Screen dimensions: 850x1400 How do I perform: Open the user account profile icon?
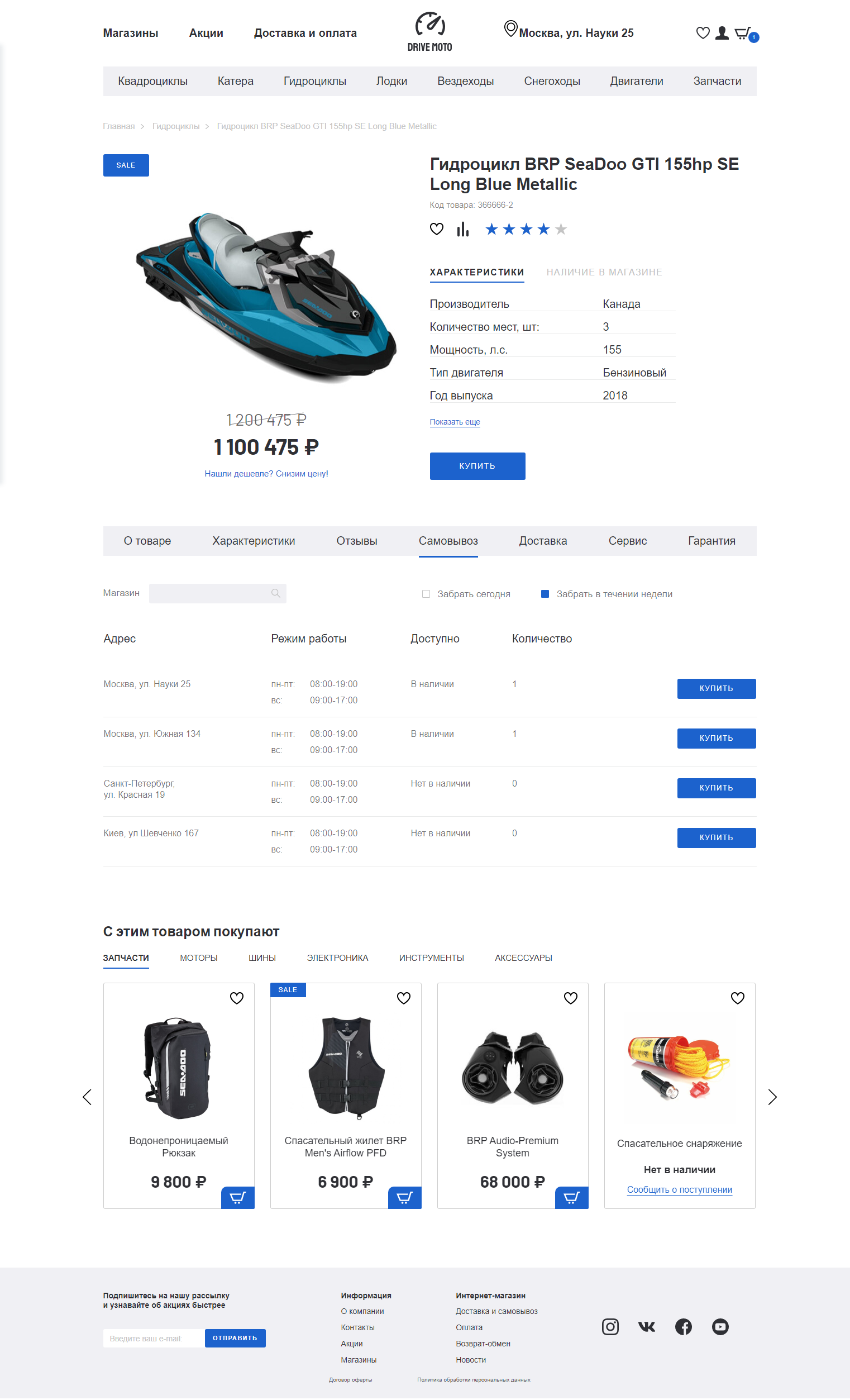(722, 33)
